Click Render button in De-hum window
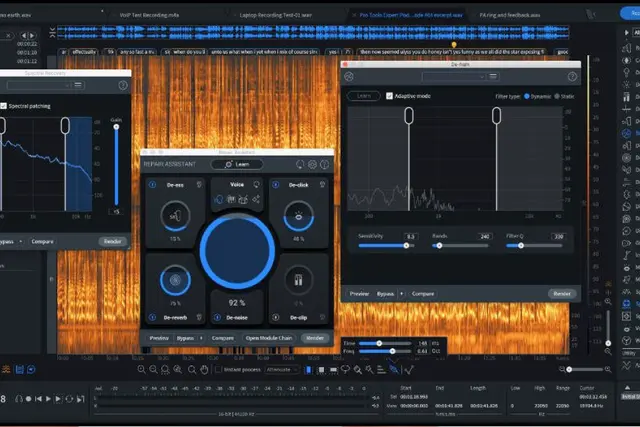The width and height of the screenshot is (640, 427). pos(562,294)
